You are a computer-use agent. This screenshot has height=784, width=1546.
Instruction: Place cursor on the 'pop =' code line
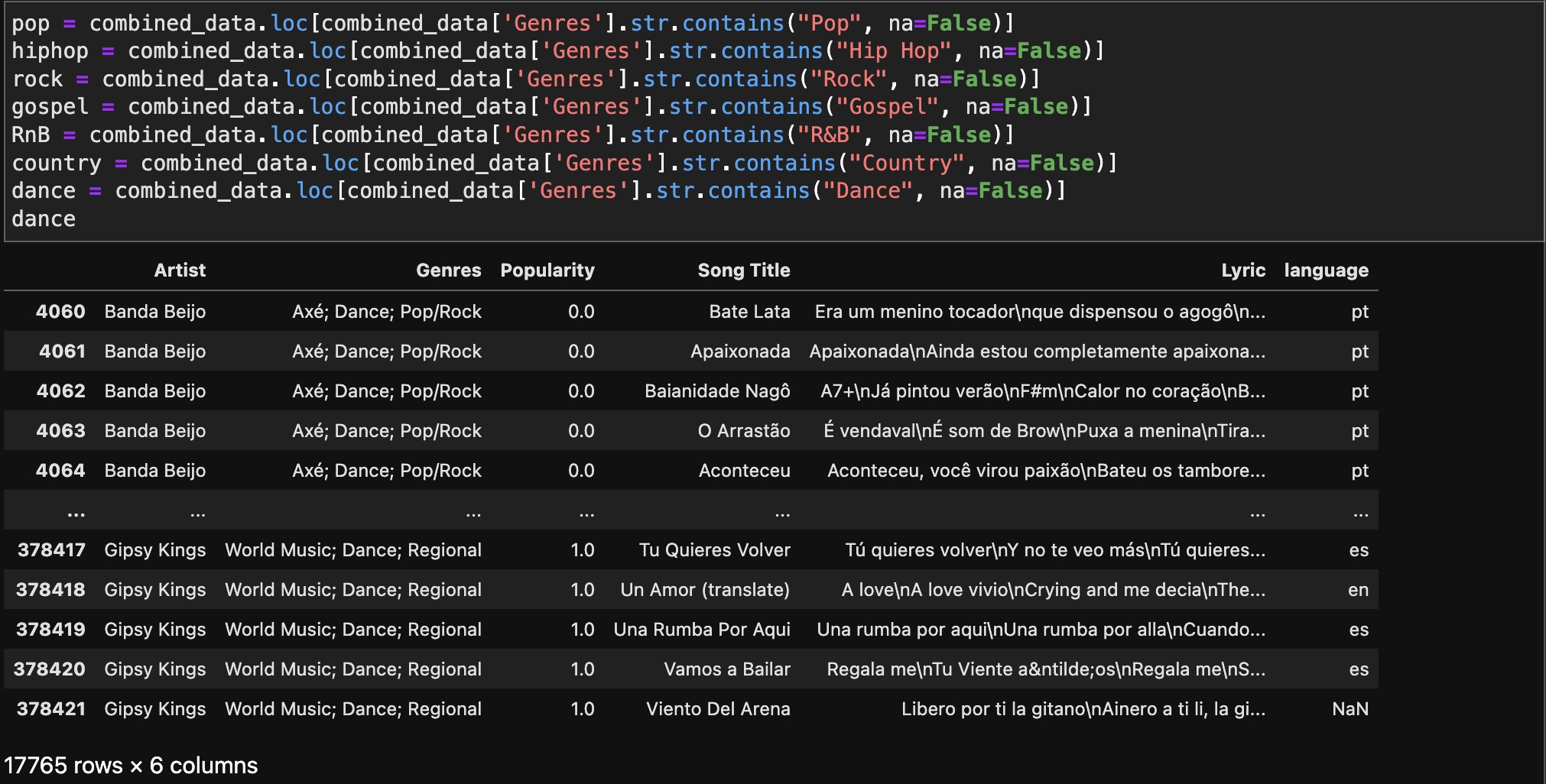513,23
